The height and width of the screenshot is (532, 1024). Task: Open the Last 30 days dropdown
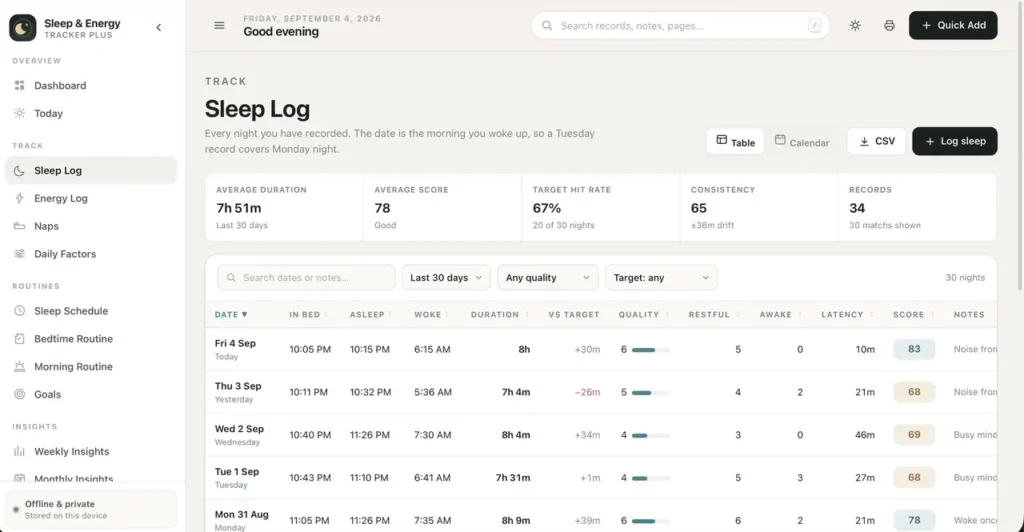coord(445,277)
